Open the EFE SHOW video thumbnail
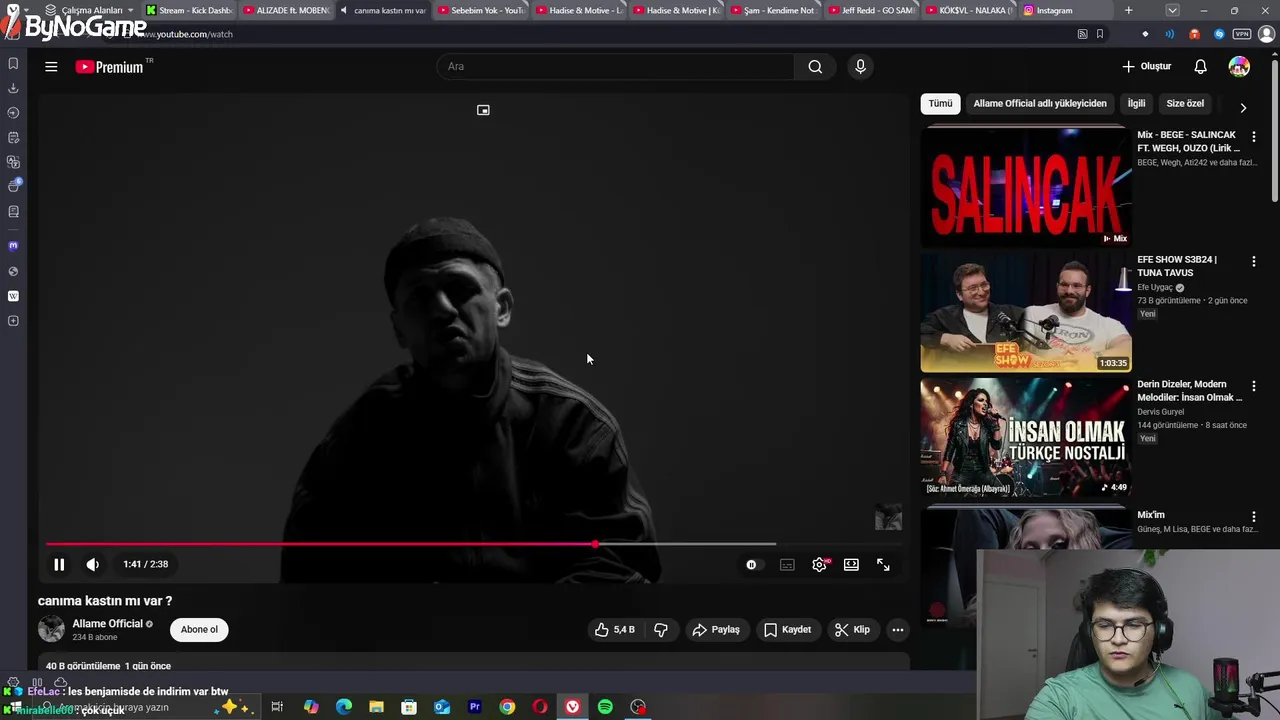The width and height of the screenshot is (1280, 720). pos(1025,312)
